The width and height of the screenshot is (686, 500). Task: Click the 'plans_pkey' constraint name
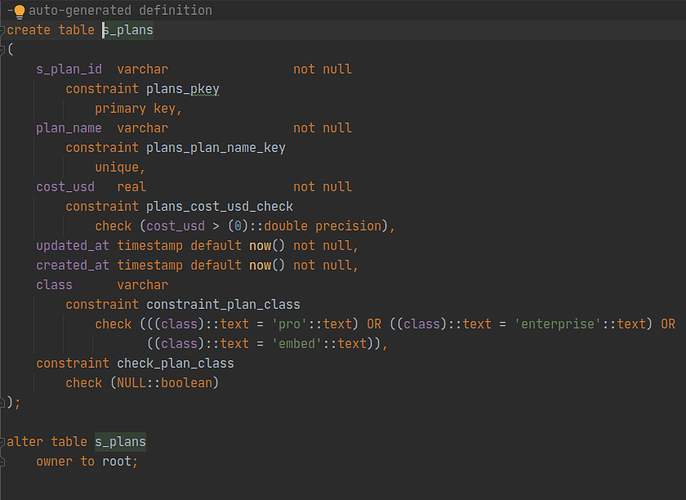click(x=183, y=89)
